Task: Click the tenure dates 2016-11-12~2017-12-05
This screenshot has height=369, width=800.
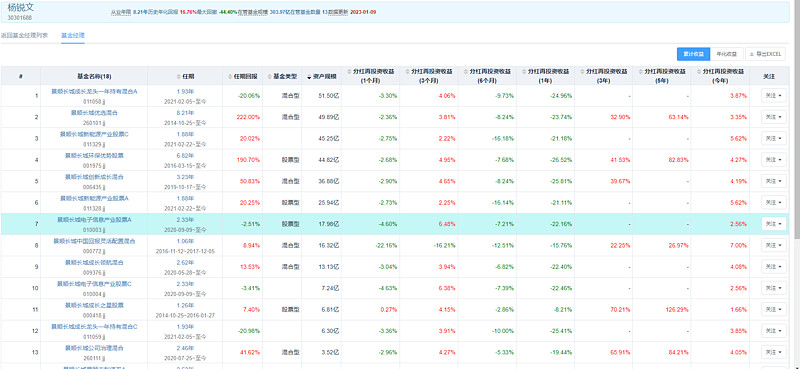Action: [x=185, y=251]
